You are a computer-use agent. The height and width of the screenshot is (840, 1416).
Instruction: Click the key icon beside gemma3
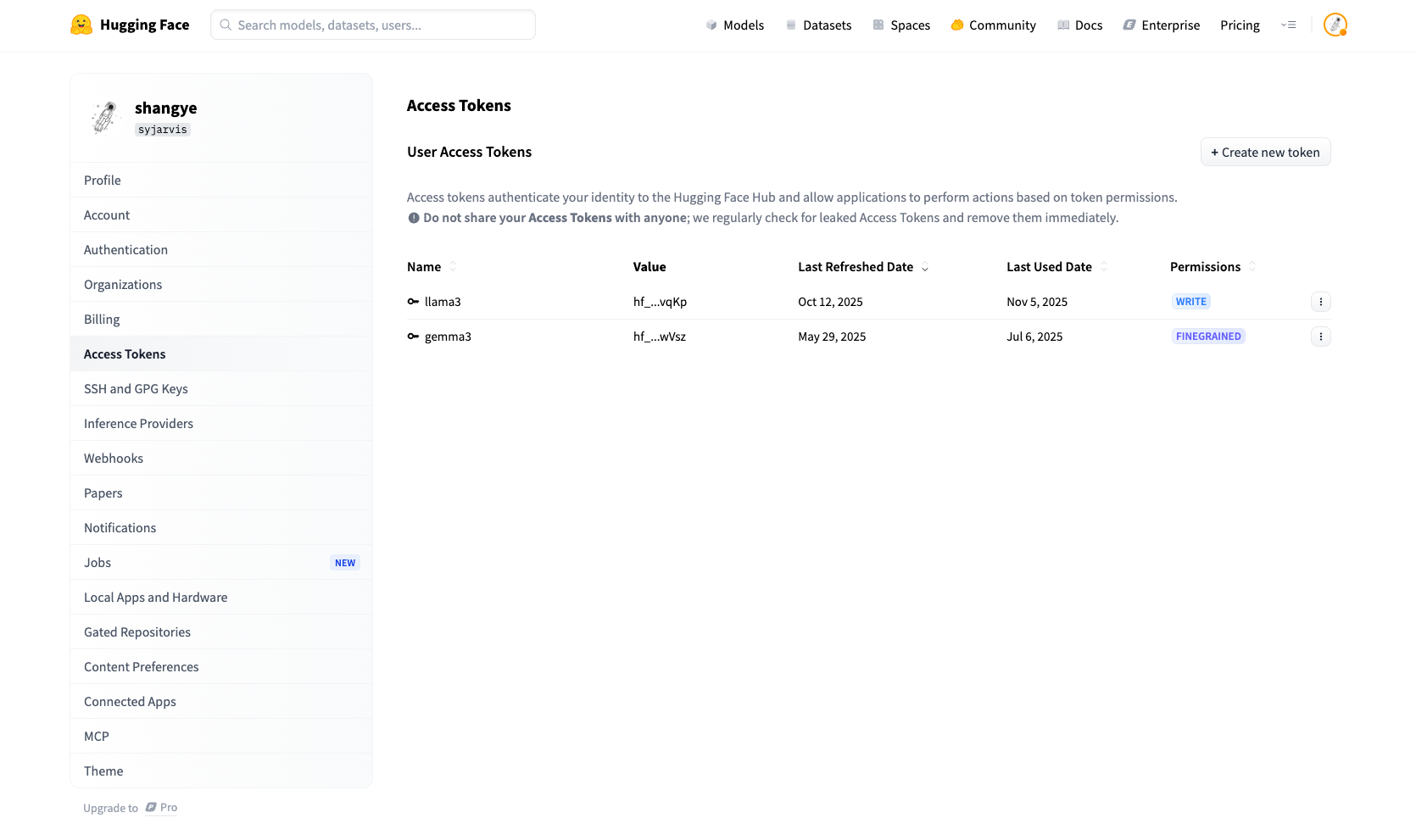[413, 337]
